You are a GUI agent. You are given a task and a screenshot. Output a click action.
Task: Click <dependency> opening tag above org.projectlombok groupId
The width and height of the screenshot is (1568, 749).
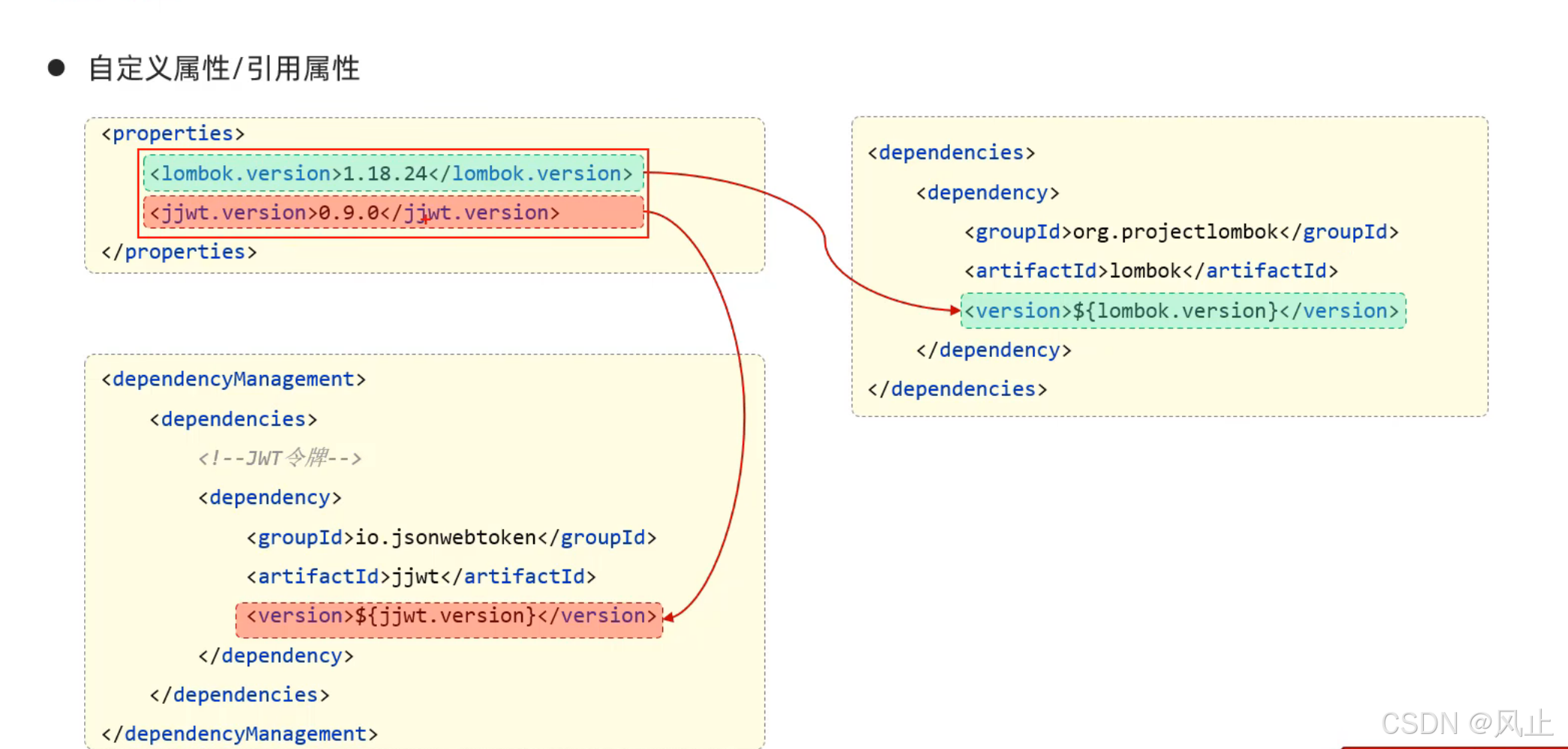click(x=988, y=193)
